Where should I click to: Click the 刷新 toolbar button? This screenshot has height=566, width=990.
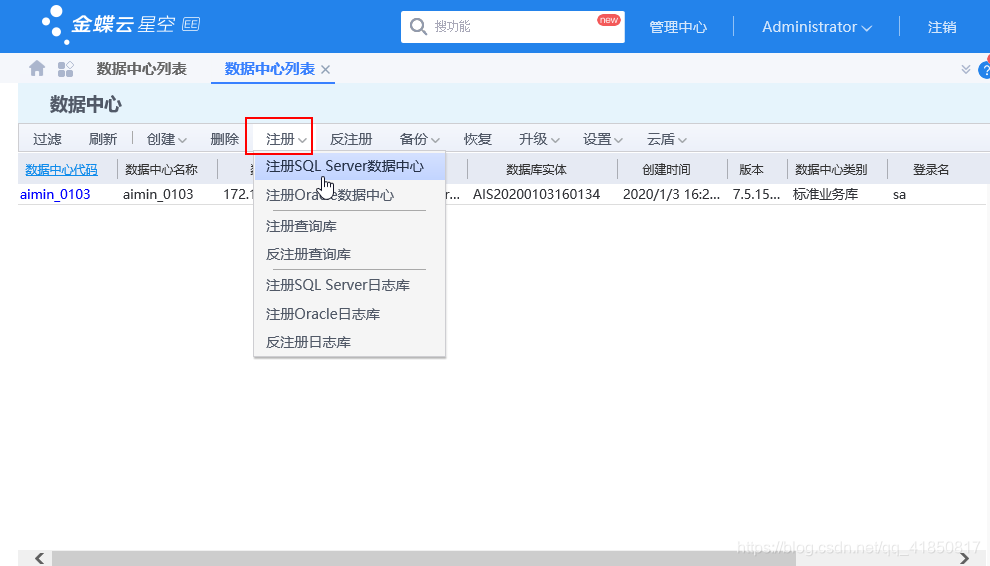[x=103, y=139]
